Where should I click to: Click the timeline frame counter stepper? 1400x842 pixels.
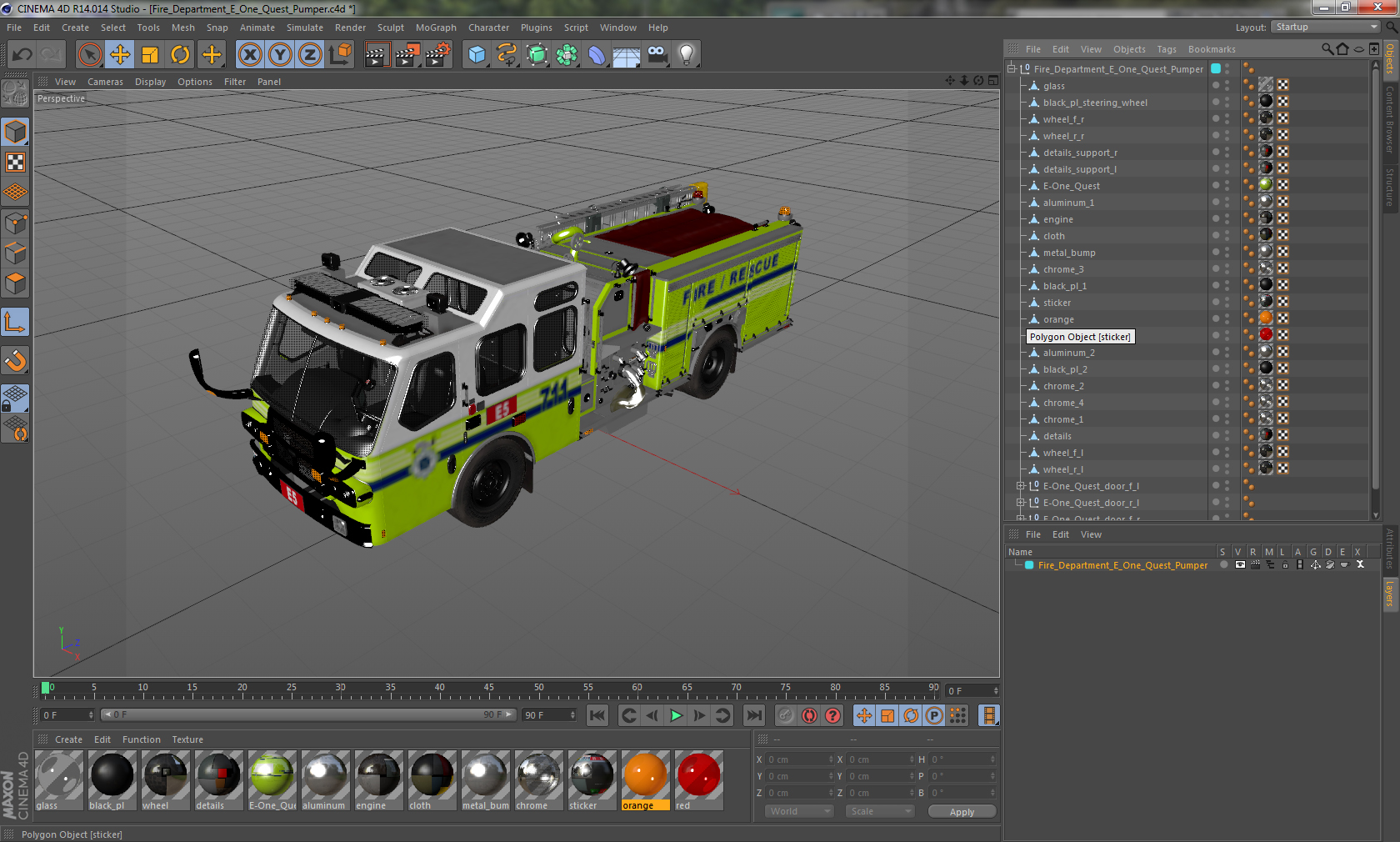(x=995, y=691)
